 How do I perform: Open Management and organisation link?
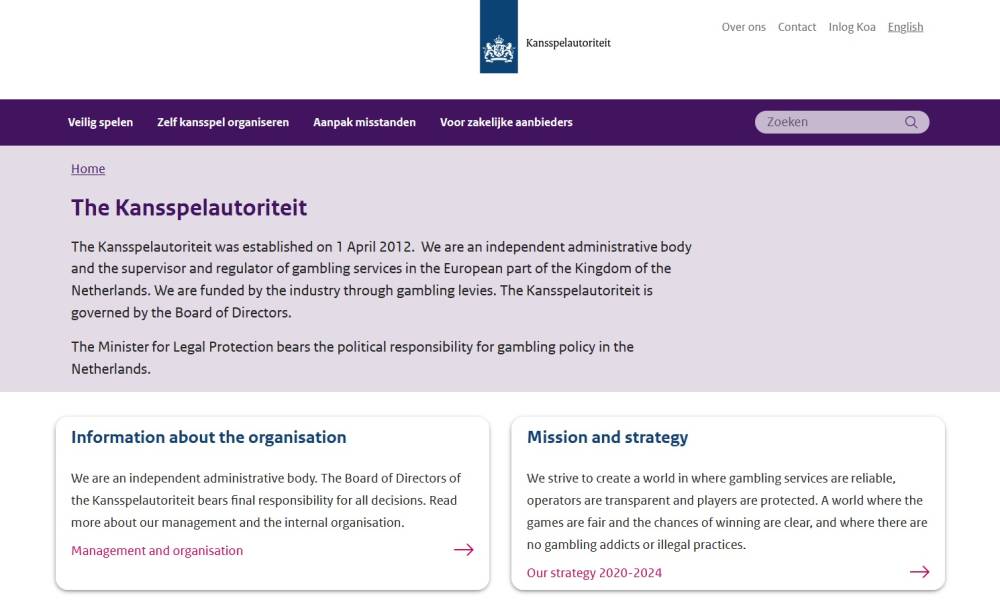[x=157, y=550]
